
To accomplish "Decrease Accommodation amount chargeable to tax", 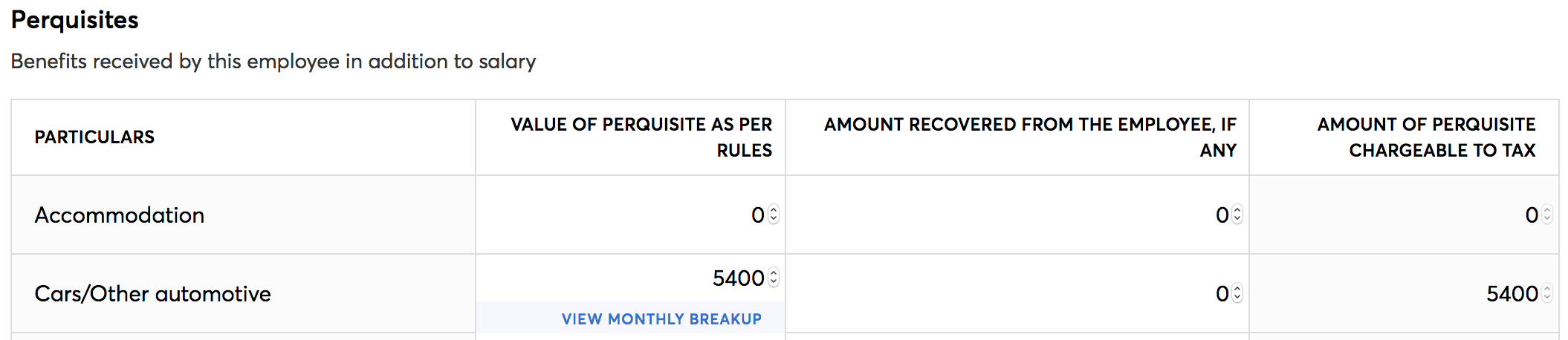I will (1547, 219).
